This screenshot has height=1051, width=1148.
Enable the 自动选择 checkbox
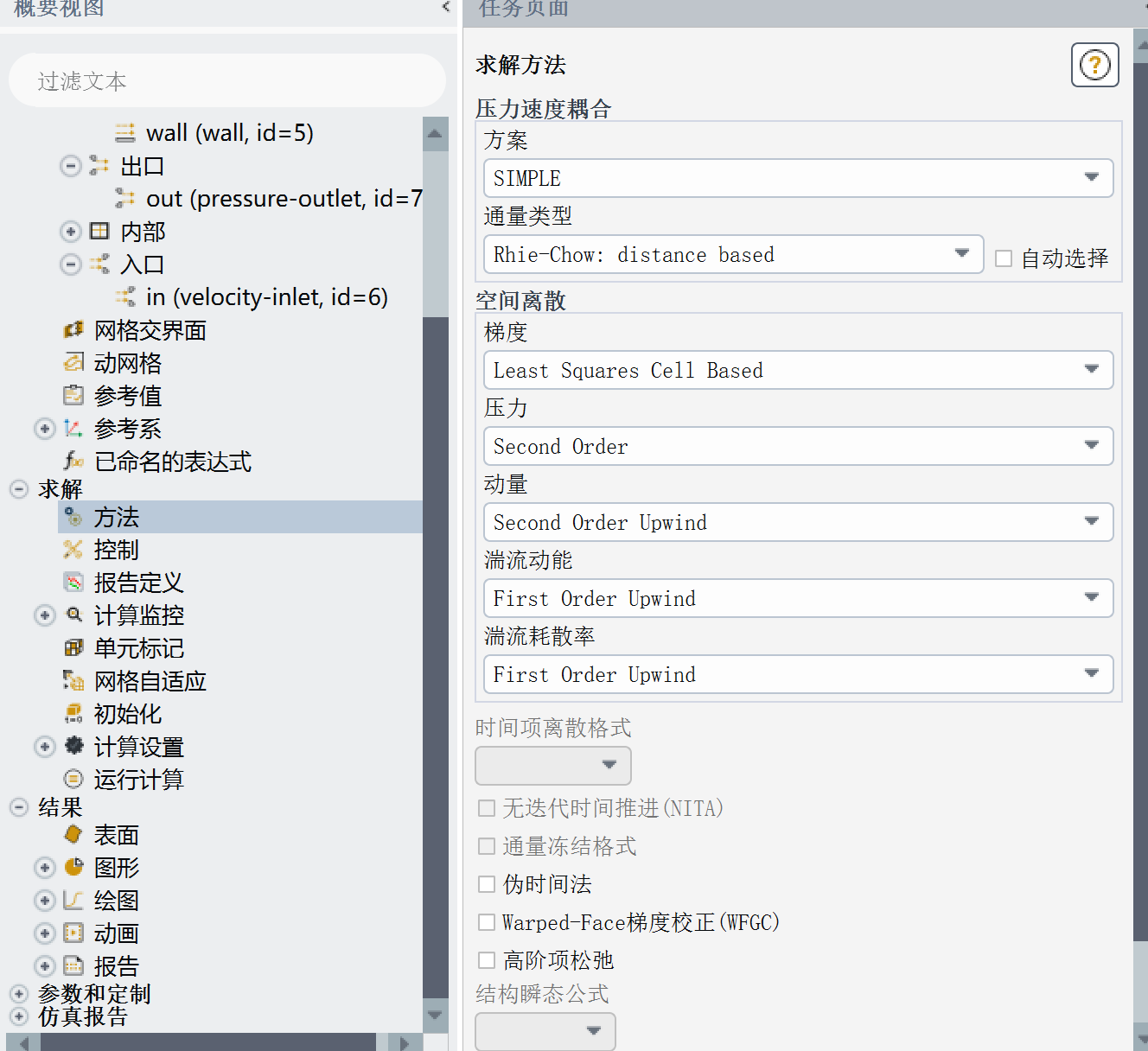1004,258
